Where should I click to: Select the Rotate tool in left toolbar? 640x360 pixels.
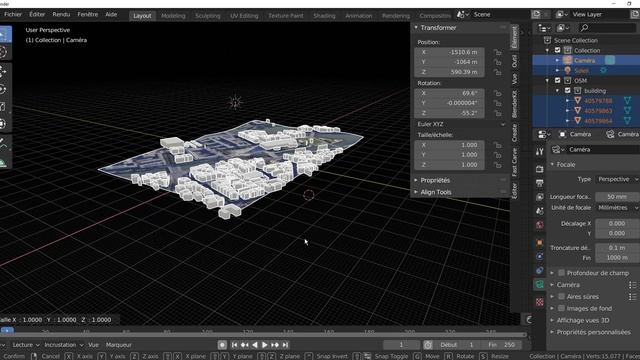click(3, 89)
